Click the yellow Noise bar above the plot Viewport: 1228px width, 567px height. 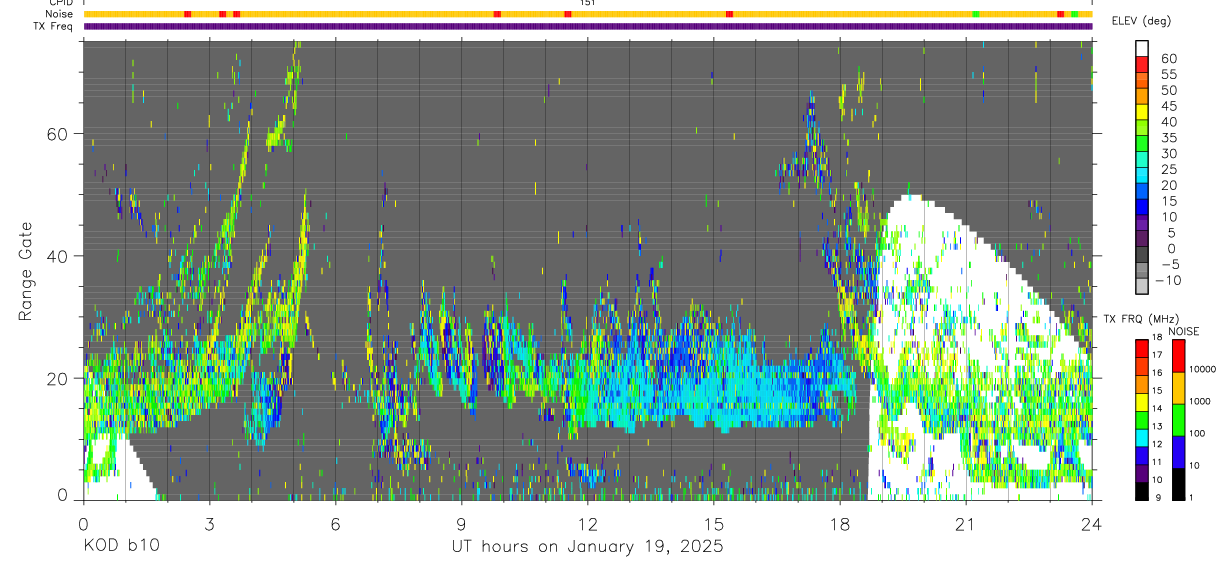588,14
